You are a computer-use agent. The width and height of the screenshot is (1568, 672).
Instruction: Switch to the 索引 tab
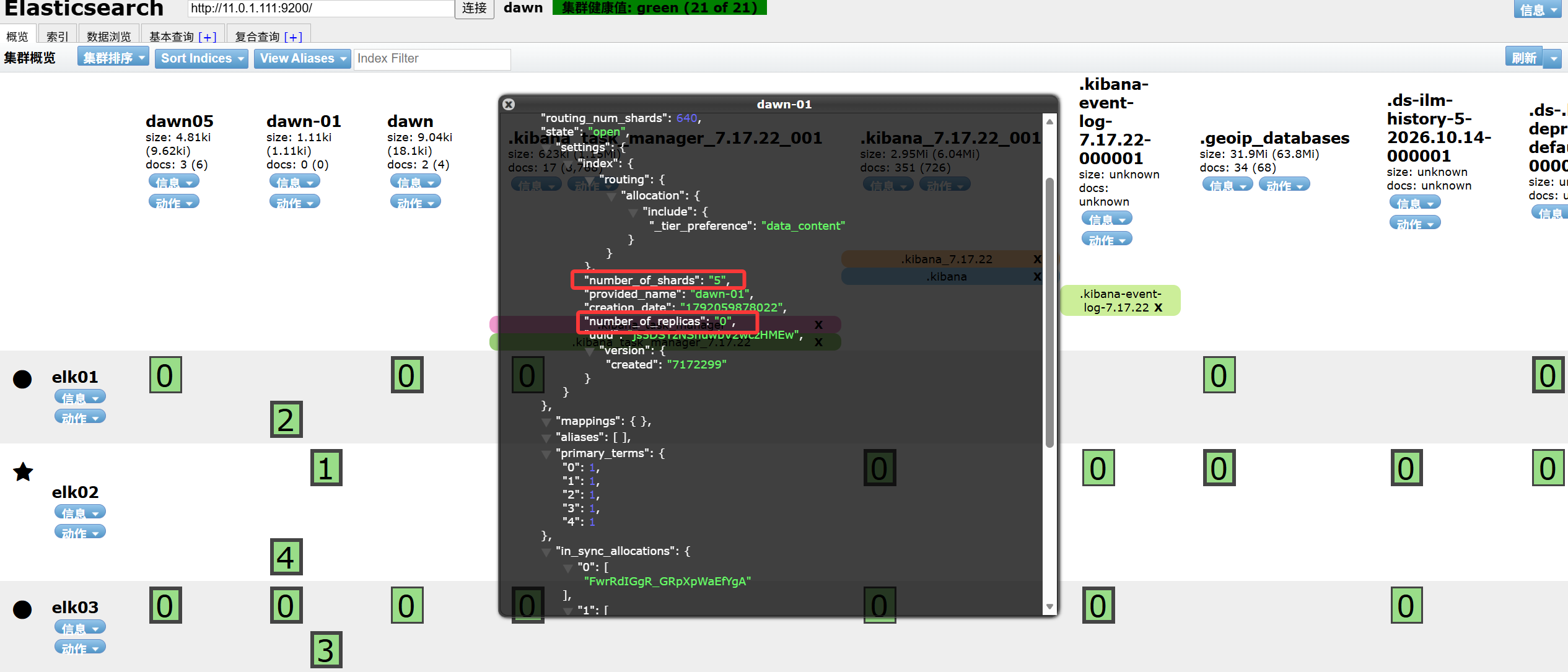click(x=58, y=36)
